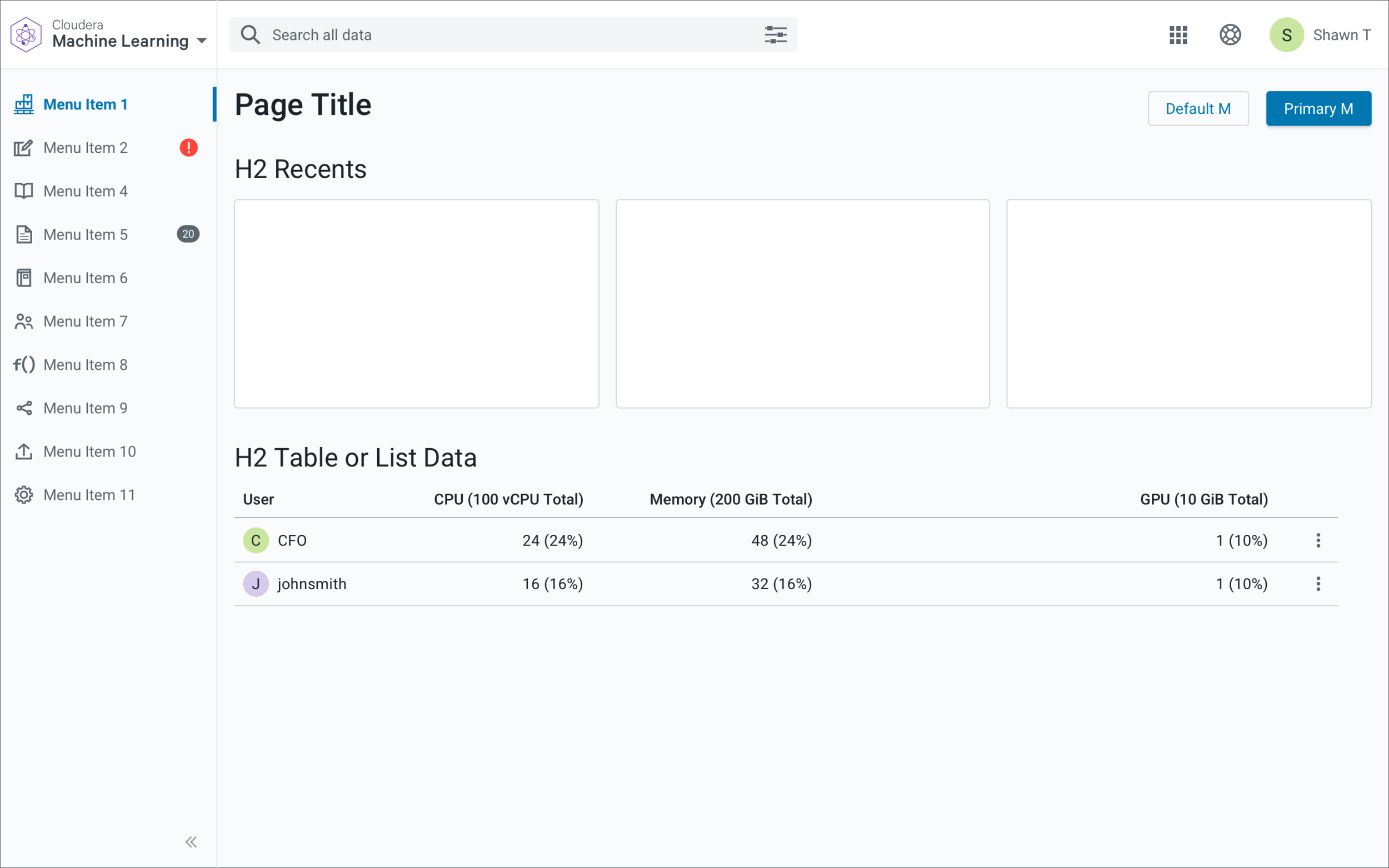Viewport: 1389px width, 868px height.
Task: Click the search magnifier icon
Action: tap(251, 34)
